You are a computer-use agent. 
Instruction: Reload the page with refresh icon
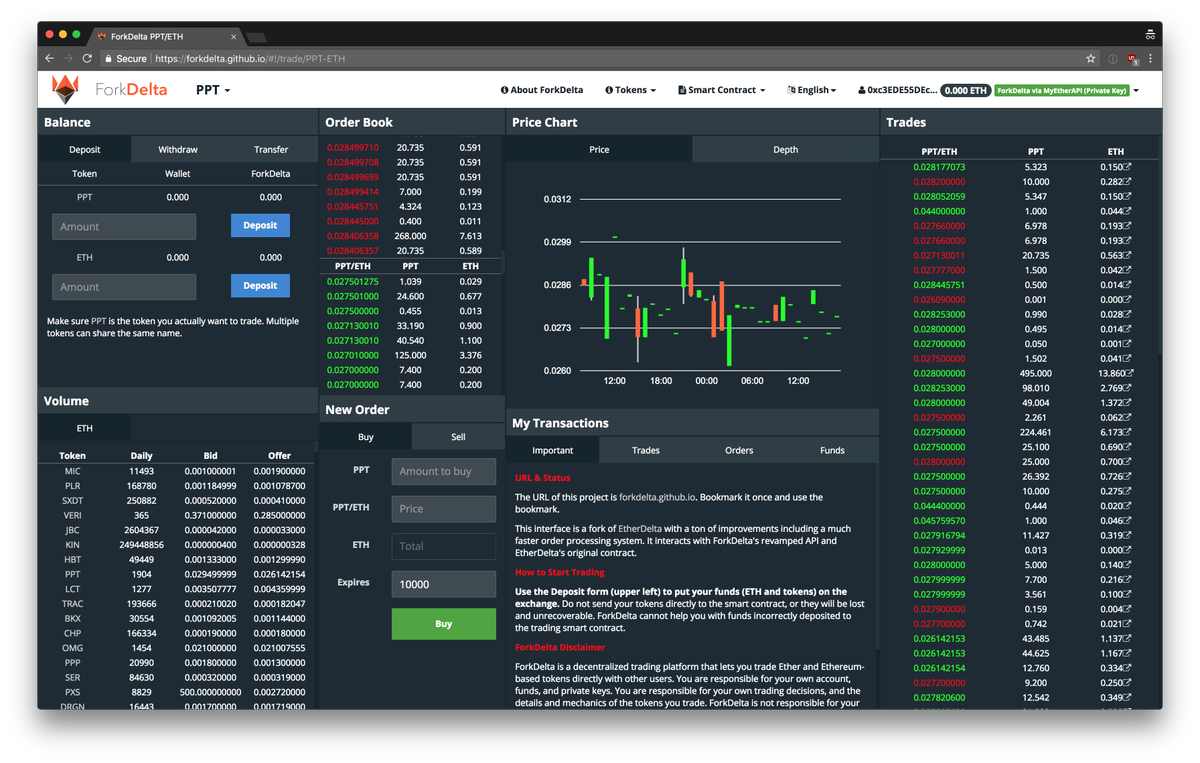(87, 59)
